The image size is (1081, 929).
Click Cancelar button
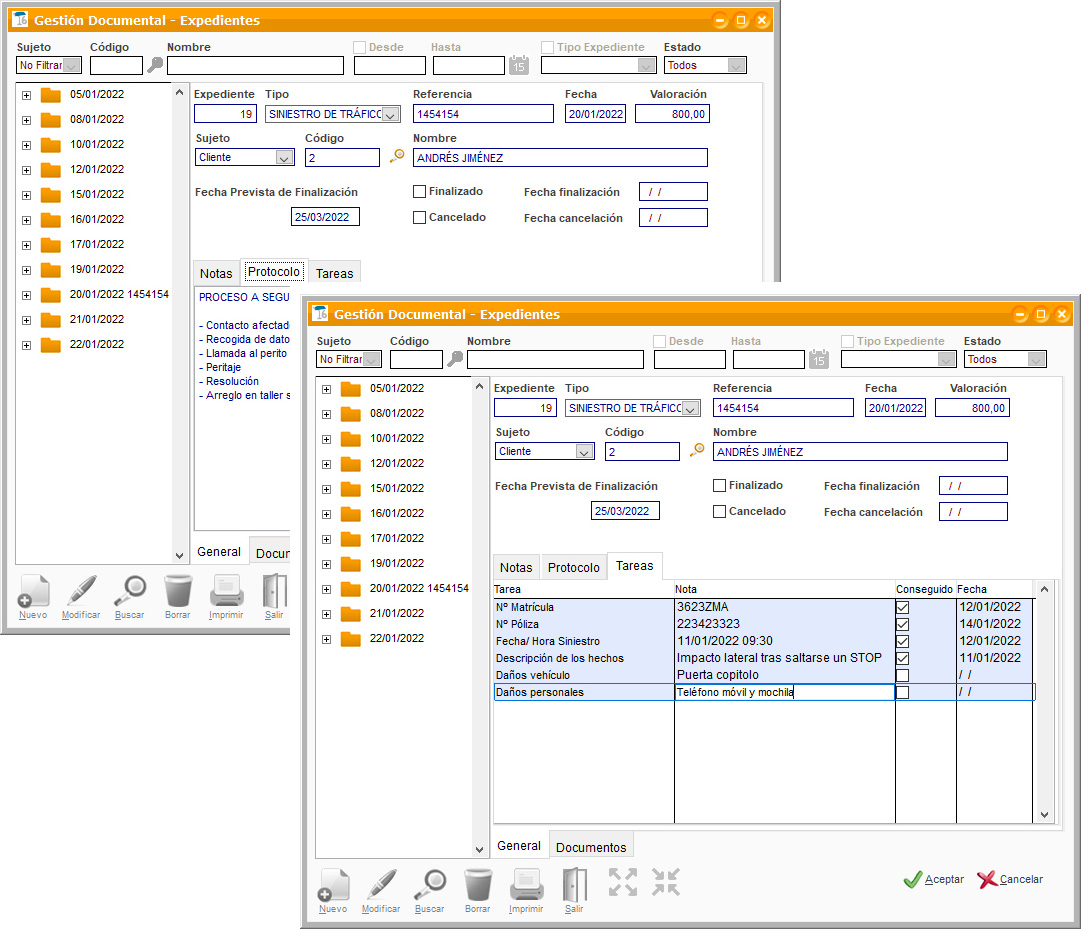1011,879
